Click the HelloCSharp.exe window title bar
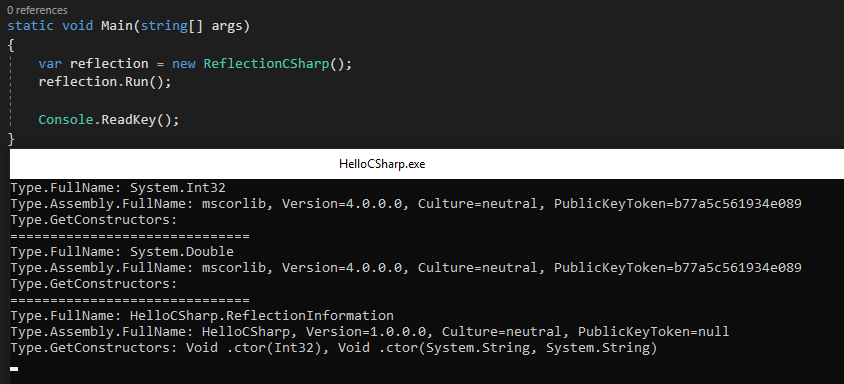844x384 pixels. (x=427, y=164)
